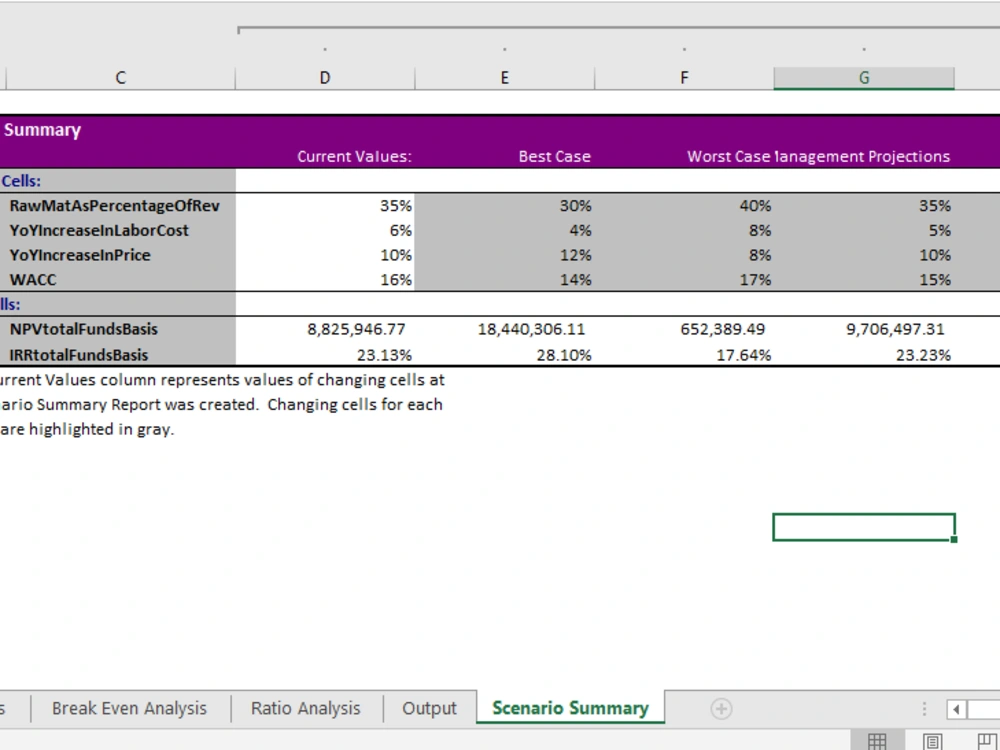The width and height of the screenshot is (1000, 750).
Task: Select IRR value 23.13% cell
Action: 325,355
